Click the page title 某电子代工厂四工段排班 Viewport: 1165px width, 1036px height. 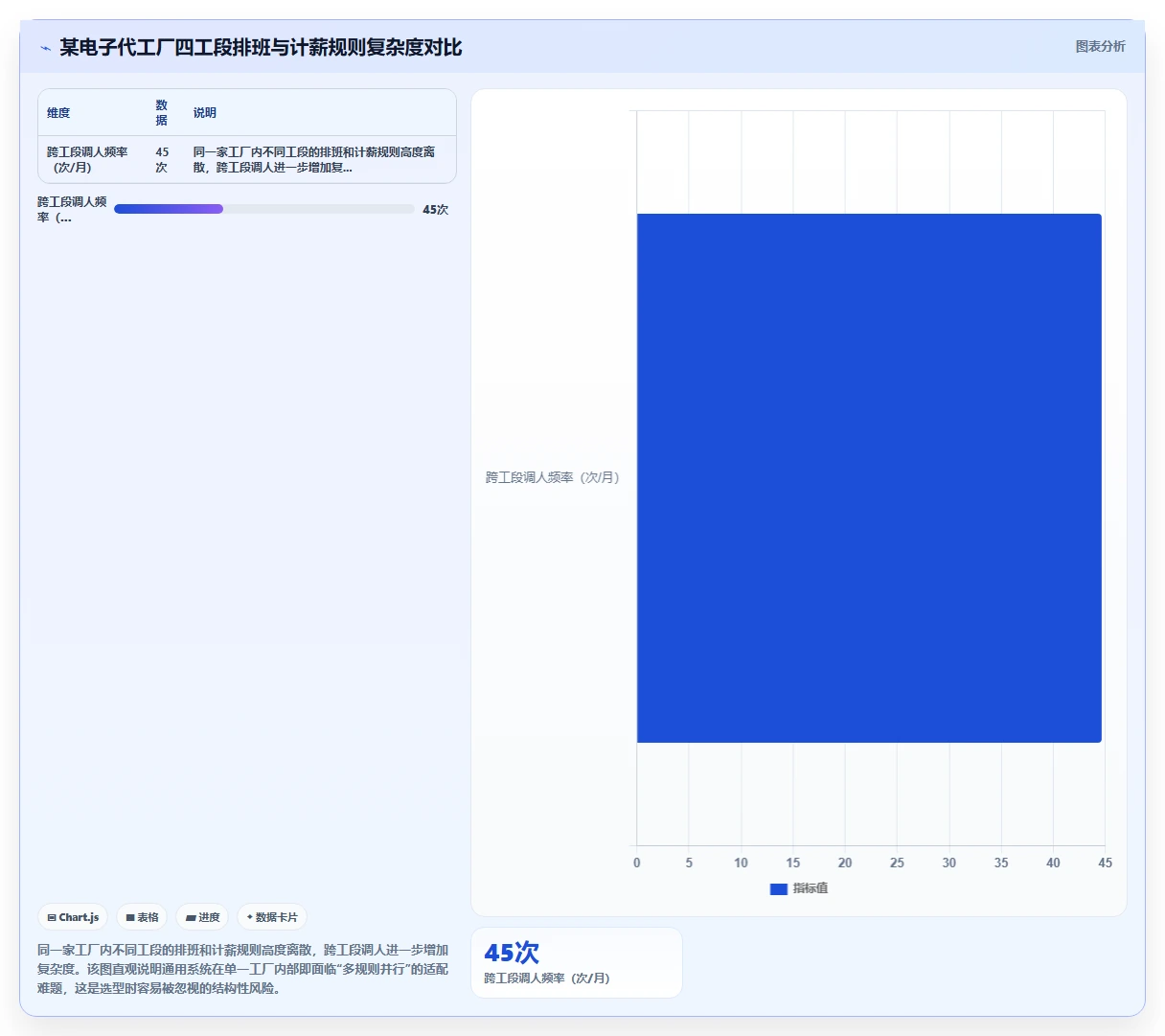click(x=261, y=47)
